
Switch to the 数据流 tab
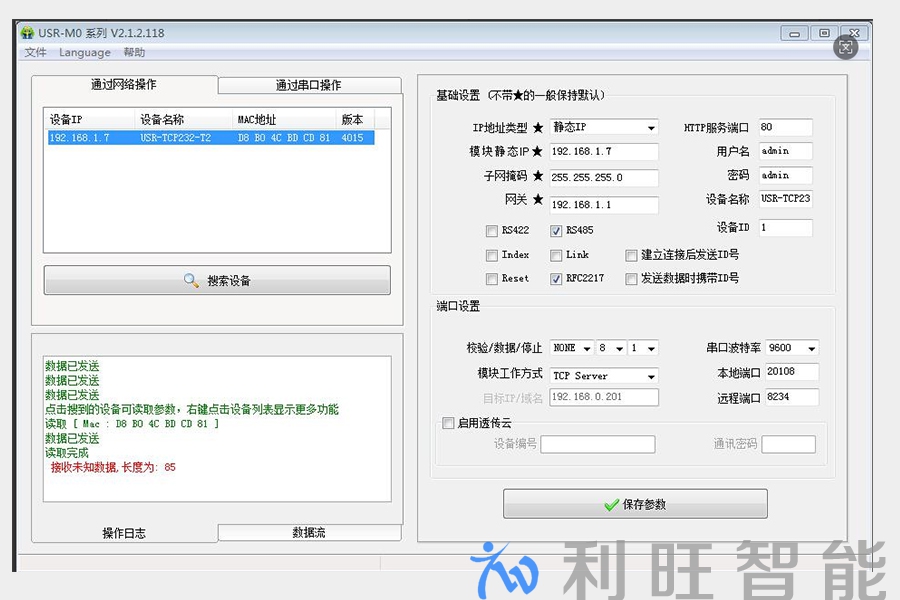click(x=309, y=533)
